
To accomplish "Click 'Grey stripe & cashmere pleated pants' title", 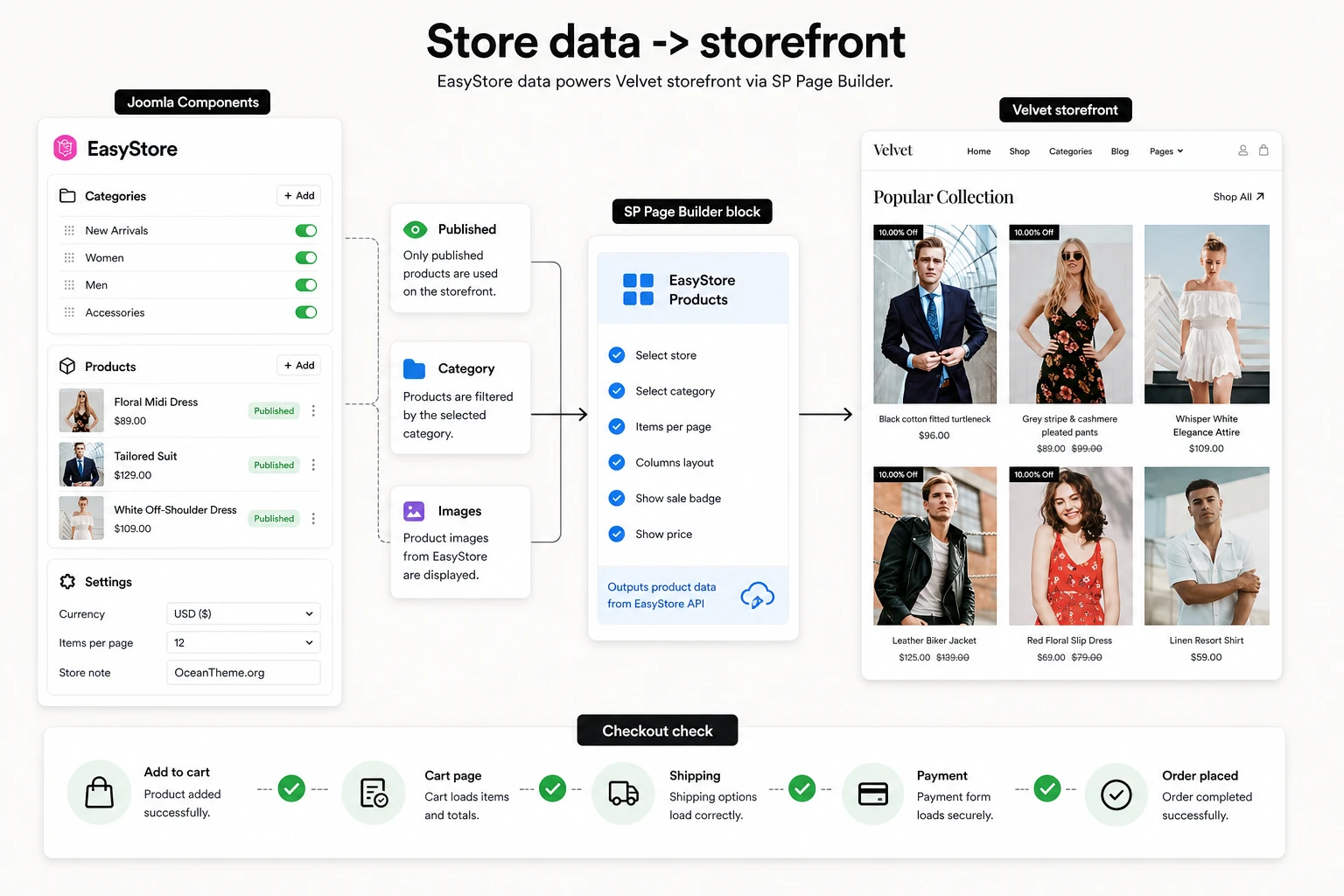I will tap(1069, 425).
